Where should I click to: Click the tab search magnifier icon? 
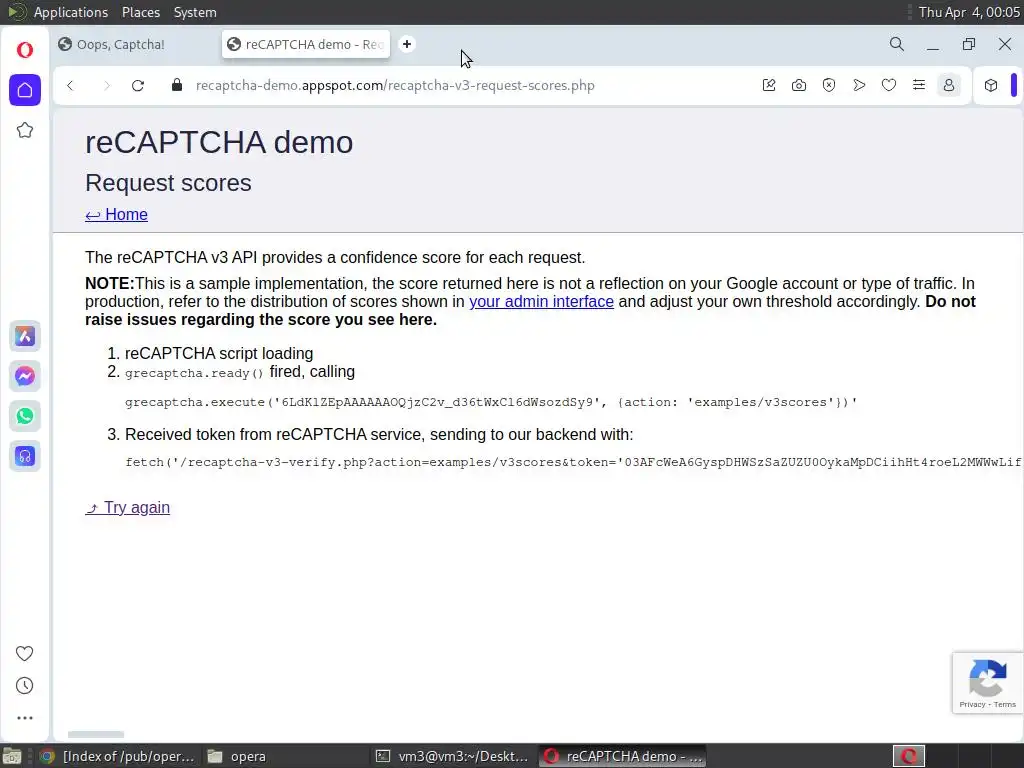897,44
